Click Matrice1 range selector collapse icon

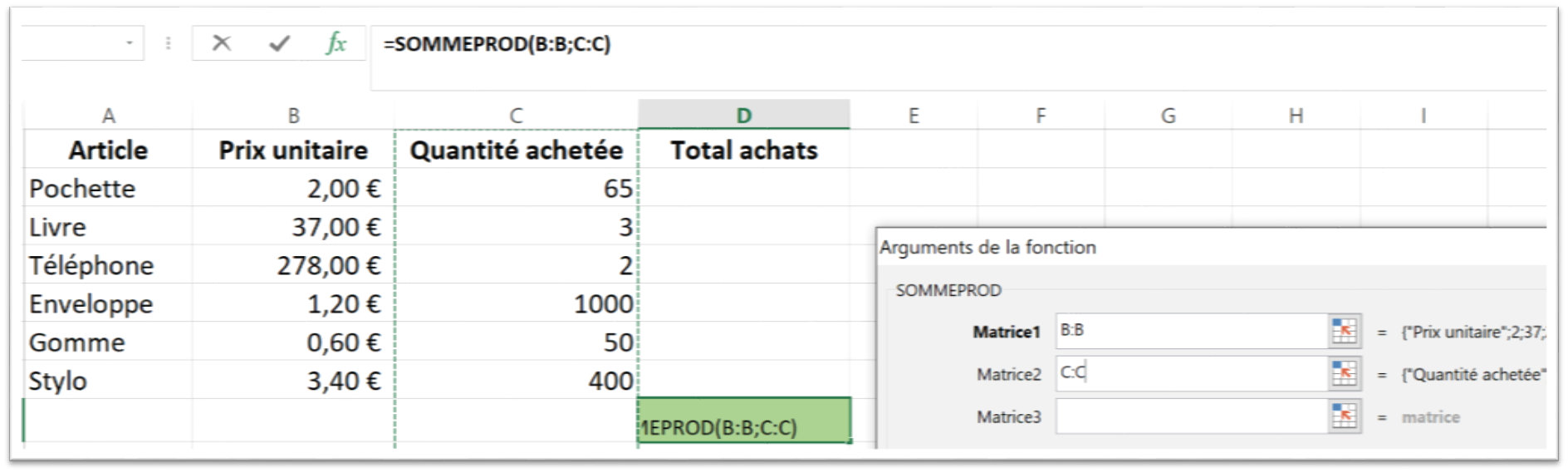coord(1344,331)
